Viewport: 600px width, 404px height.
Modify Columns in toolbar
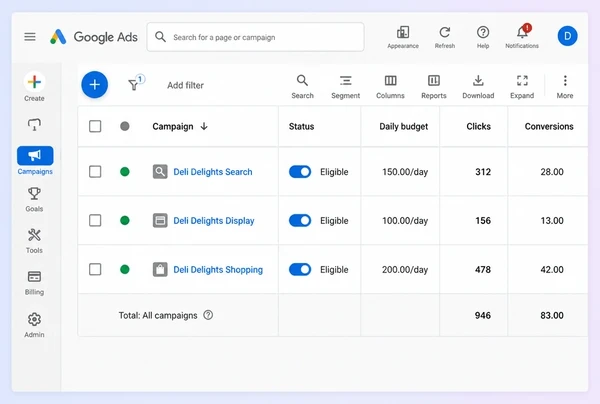[390, 87]
